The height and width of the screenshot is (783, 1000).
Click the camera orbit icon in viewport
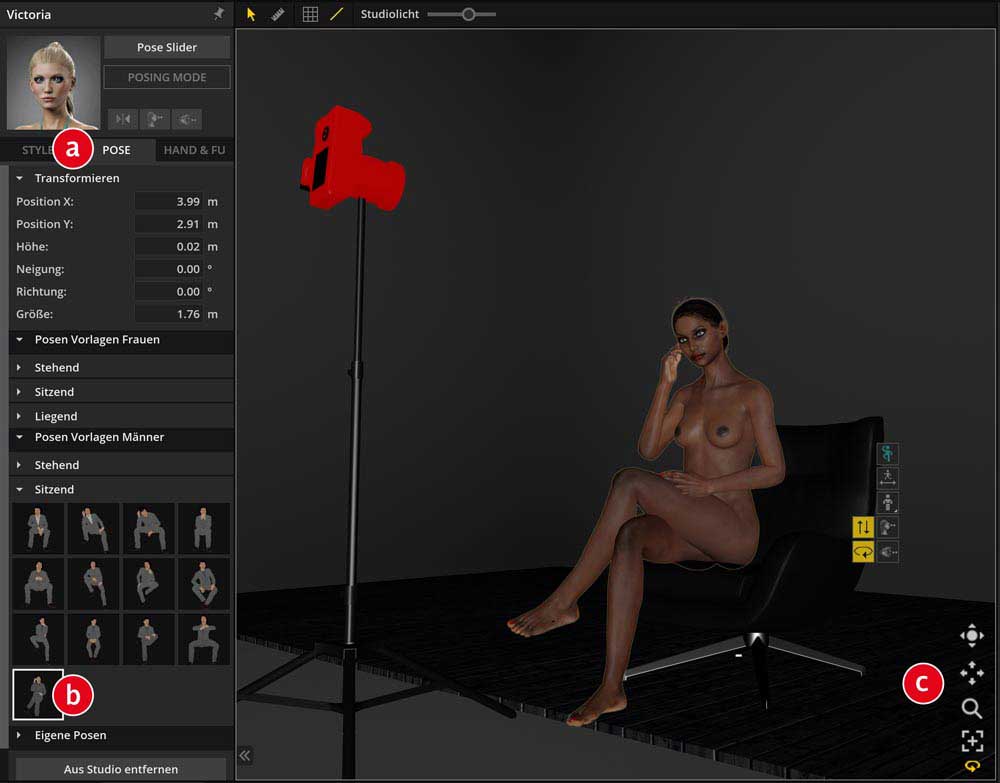click(x=971, y=636)
